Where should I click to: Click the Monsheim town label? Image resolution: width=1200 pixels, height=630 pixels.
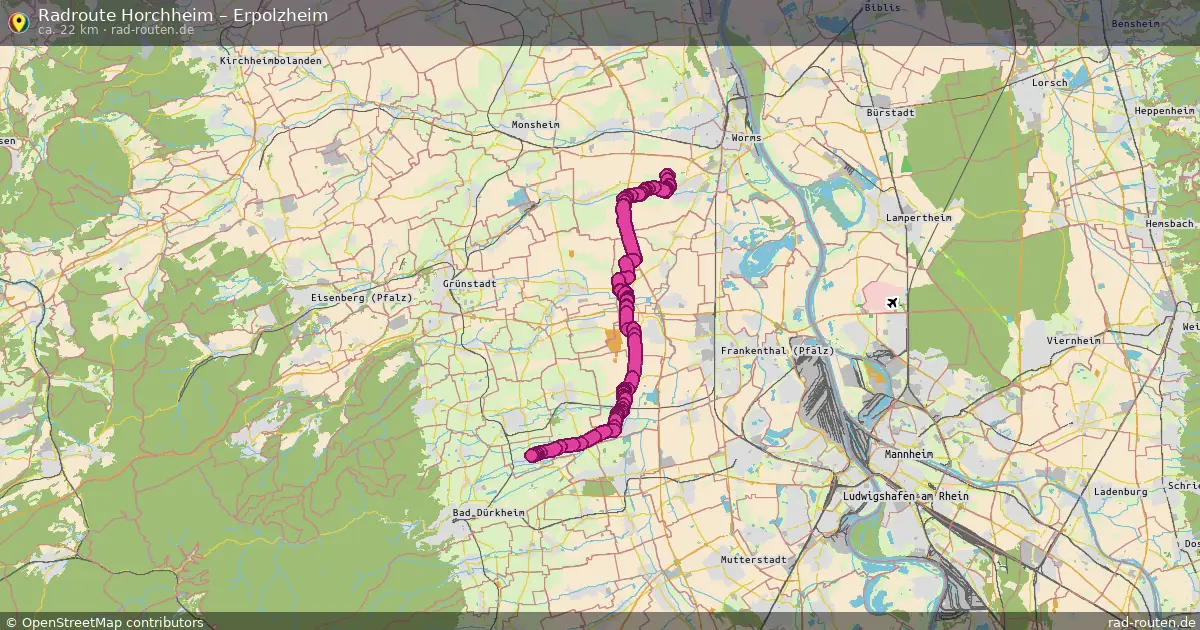click(536, 125)
